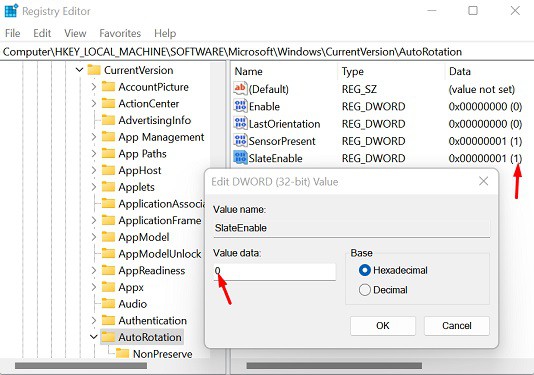
Task: Minimize the Registry Editor window
Action: (432, 11)
